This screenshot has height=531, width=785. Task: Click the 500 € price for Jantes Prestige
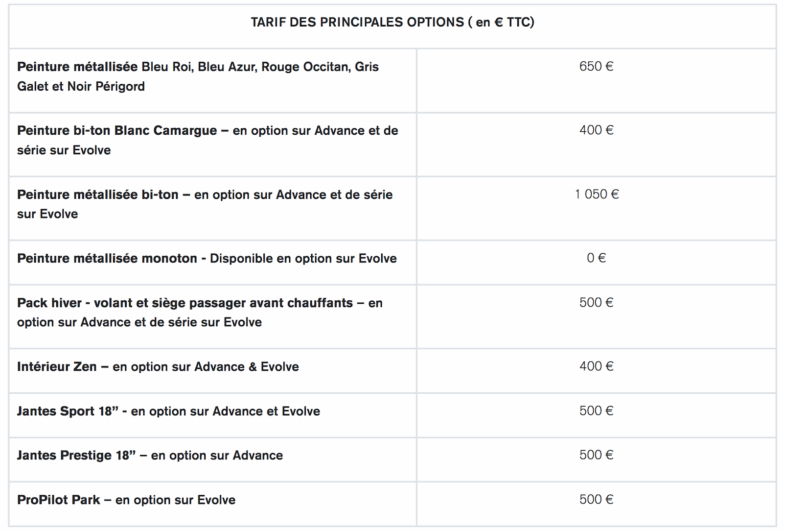click(x=596, y=455)
